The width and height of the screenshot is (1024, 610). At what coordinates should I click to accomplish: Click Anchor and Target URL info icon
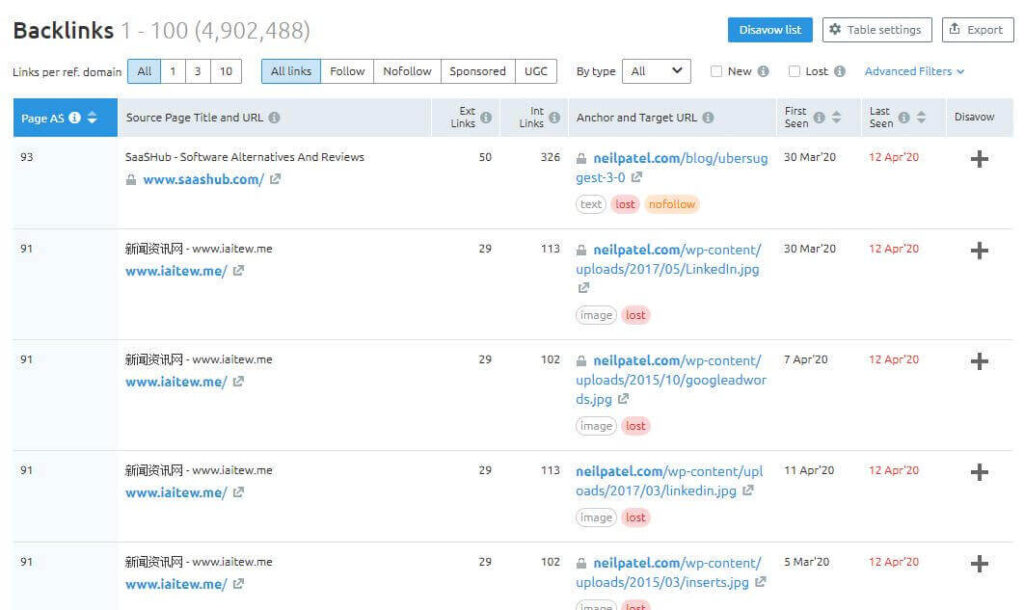coord(708,118)
